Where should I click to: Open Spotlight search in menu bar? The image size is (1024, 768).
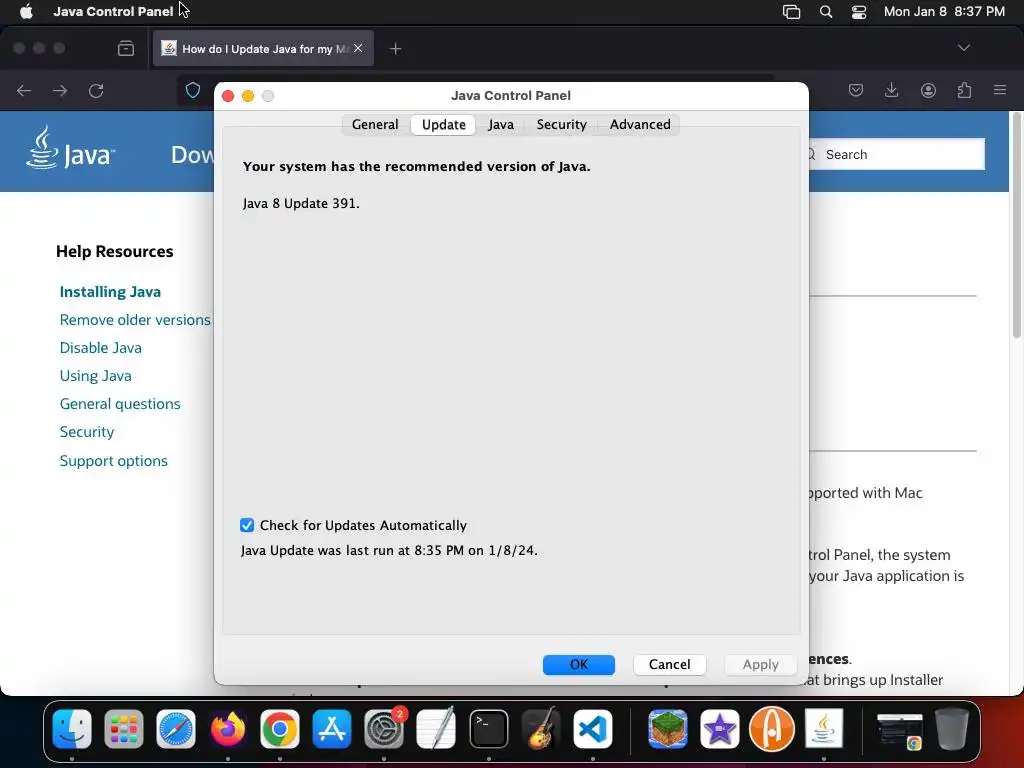(x=826, y=11)
